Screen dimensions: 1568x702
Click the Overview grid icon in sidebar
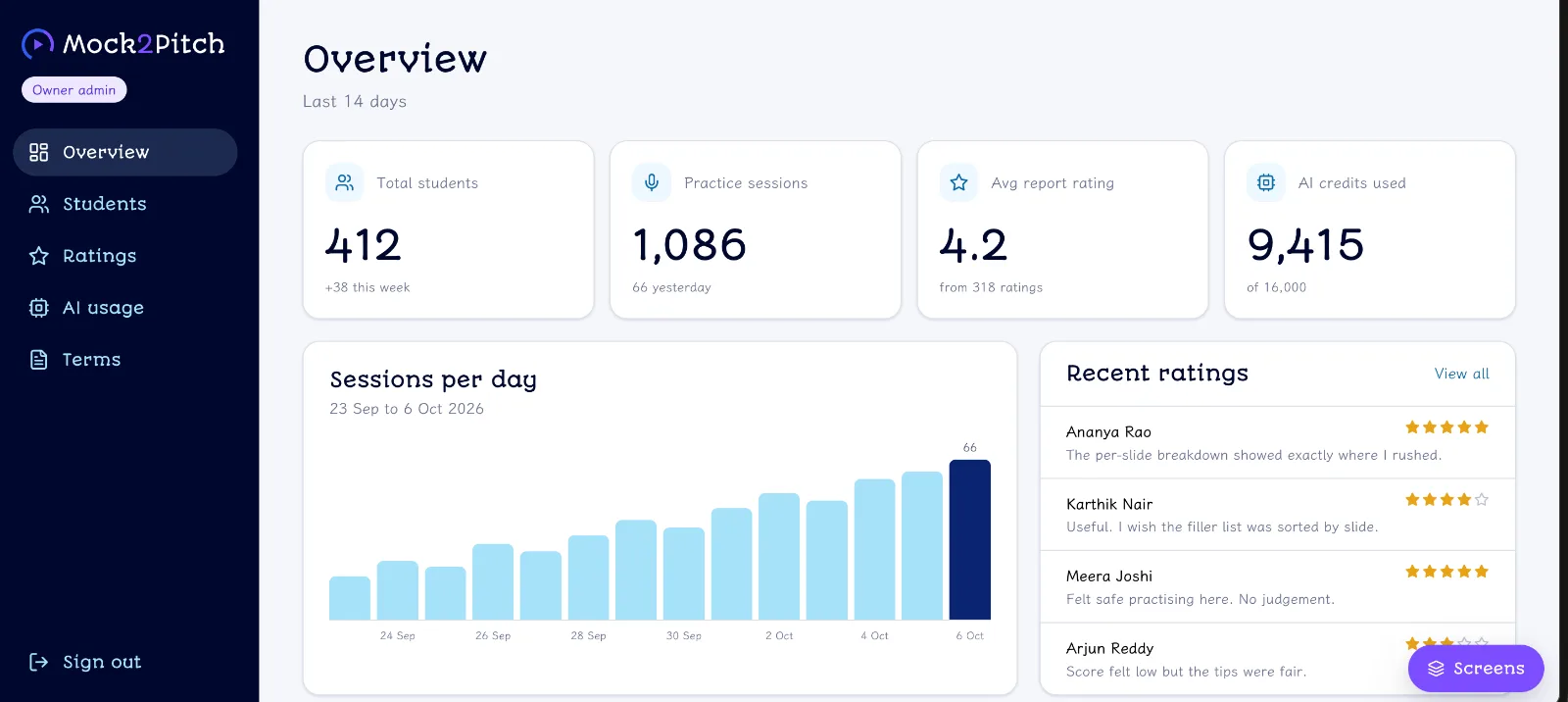(39, 152)
